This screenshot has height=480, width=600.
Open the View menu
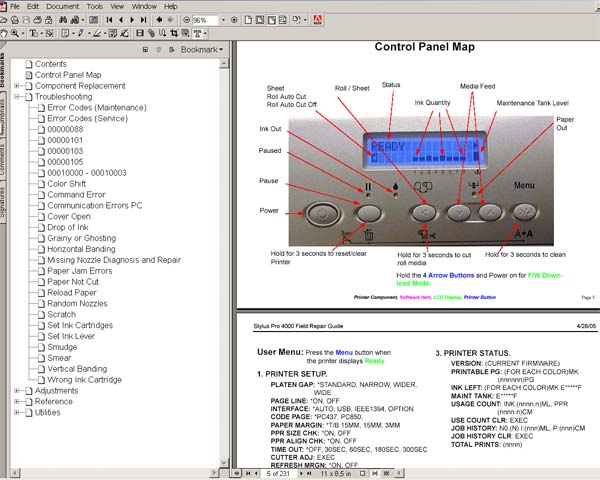(117, 7)
